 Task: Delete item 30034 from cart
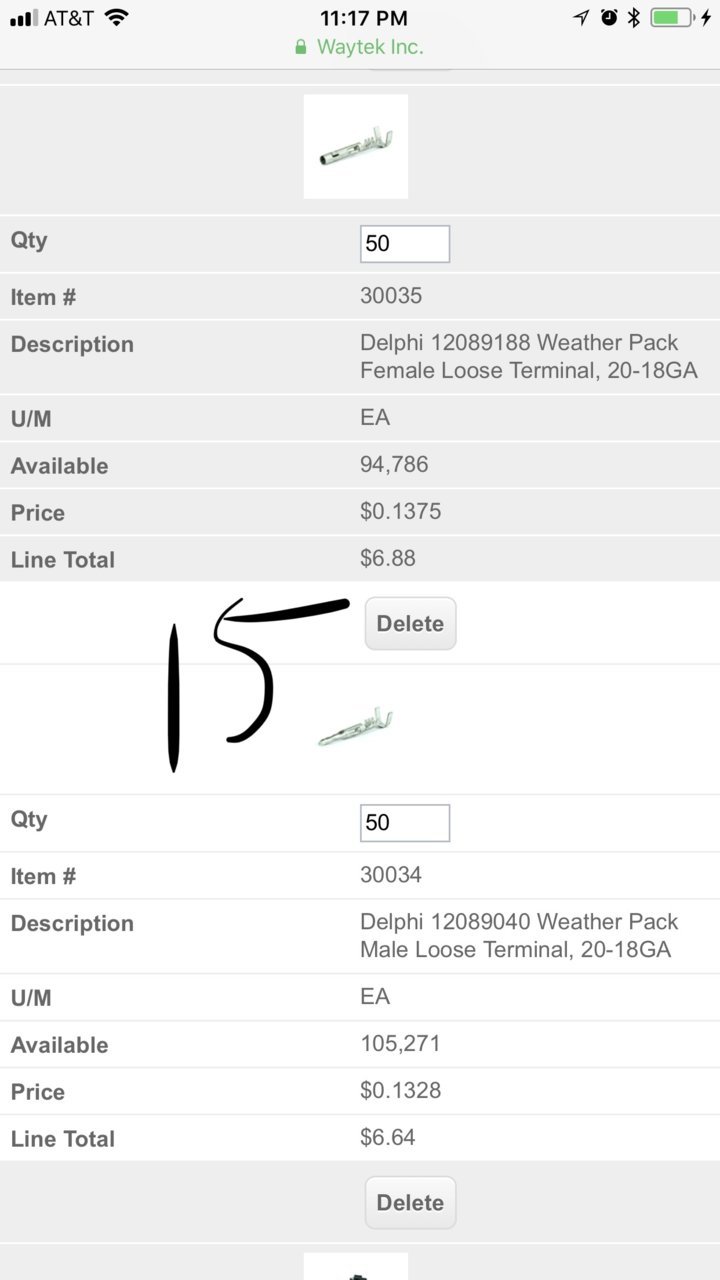(x=410, y=1203)
